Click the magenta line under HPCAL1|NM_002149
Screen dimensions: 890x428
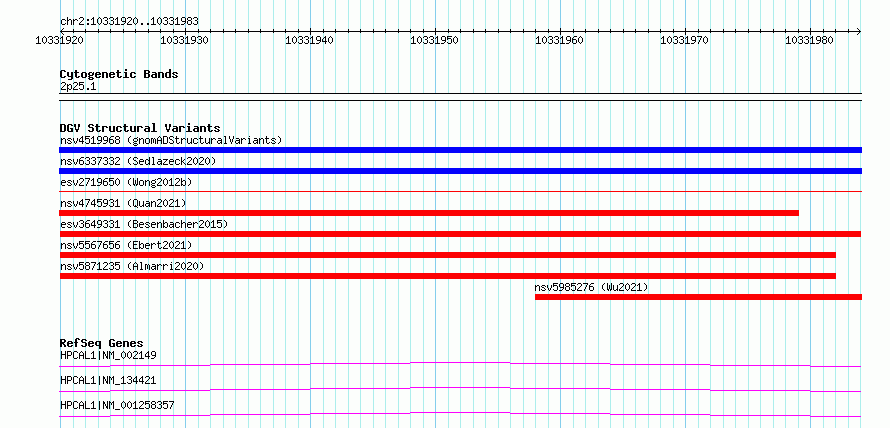[460, 364]
